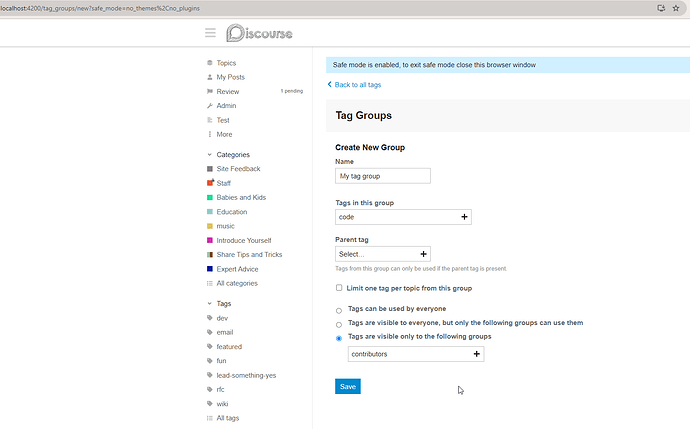Click the Test list icon
This screenshot has height=429, width=690.
[x=210, y=120]
